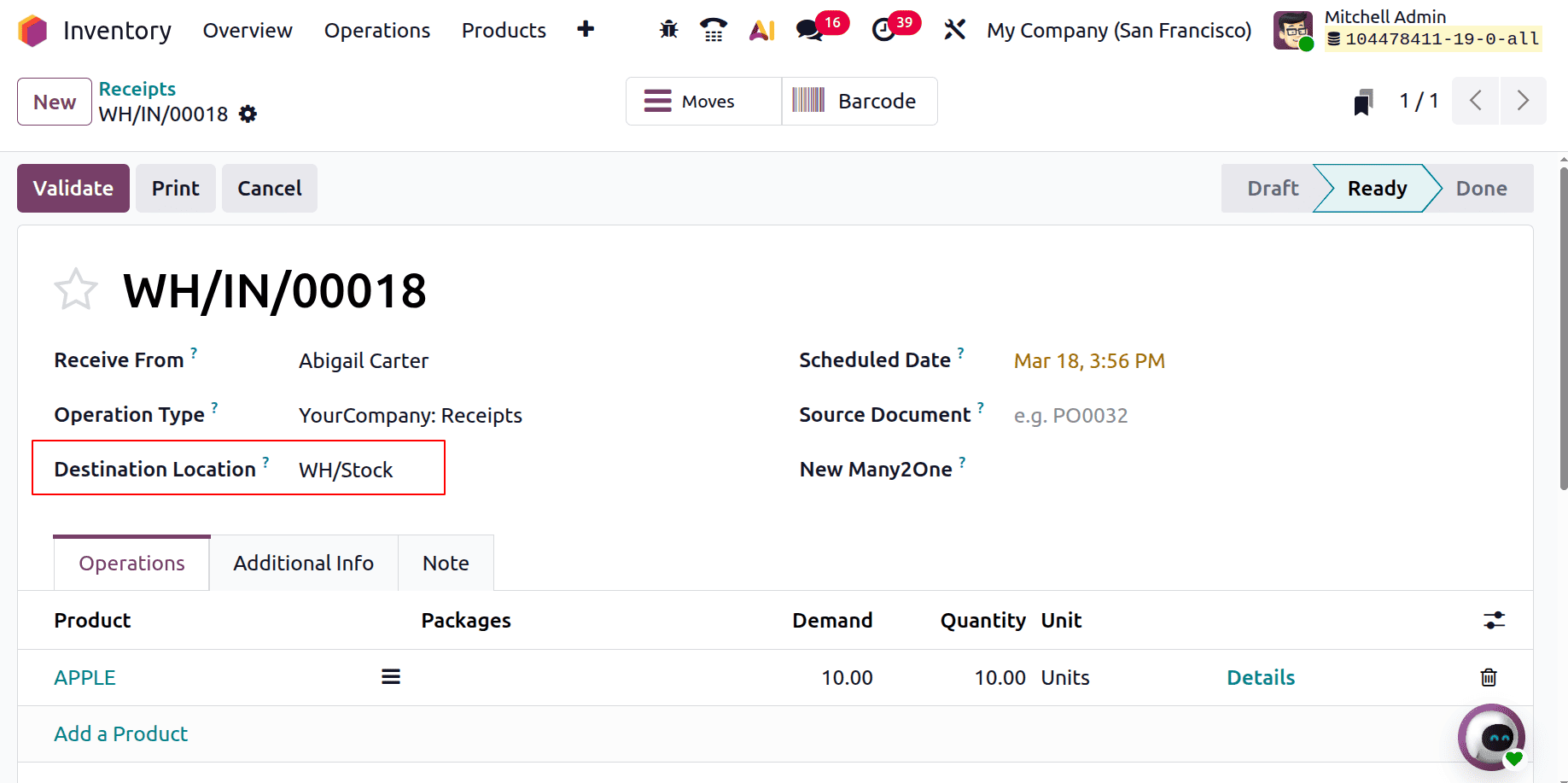1568x783 pixels.
Task: Open Details for the APPLE line
Action: (1261, 677)
